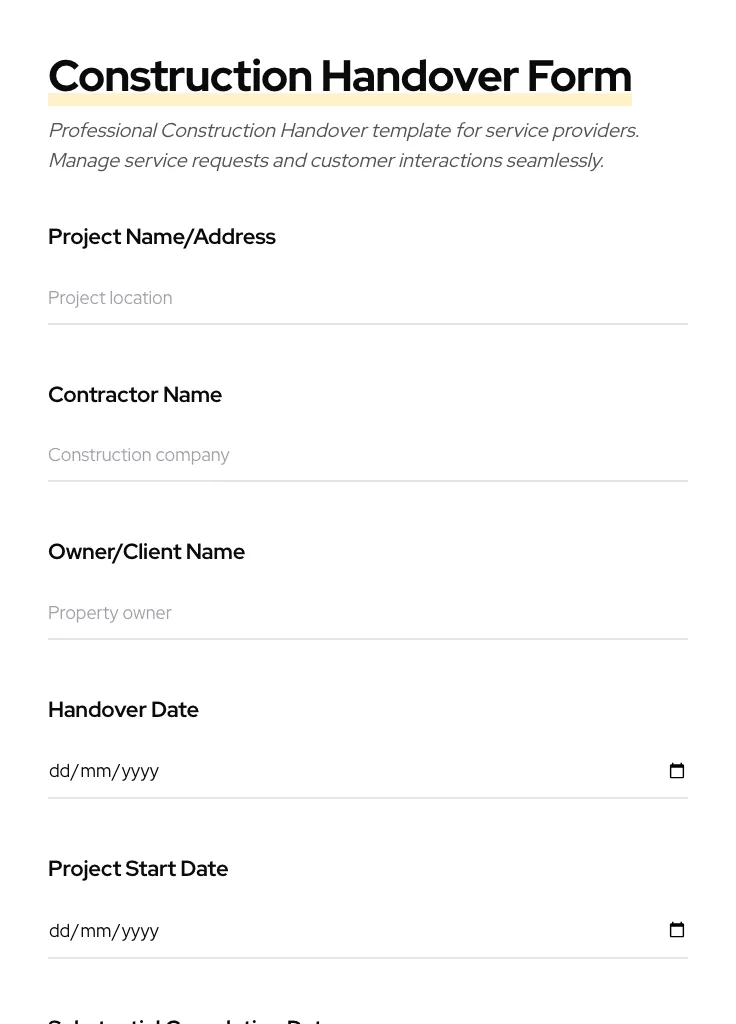Select the month segment of Handover Date

[96, 771]
